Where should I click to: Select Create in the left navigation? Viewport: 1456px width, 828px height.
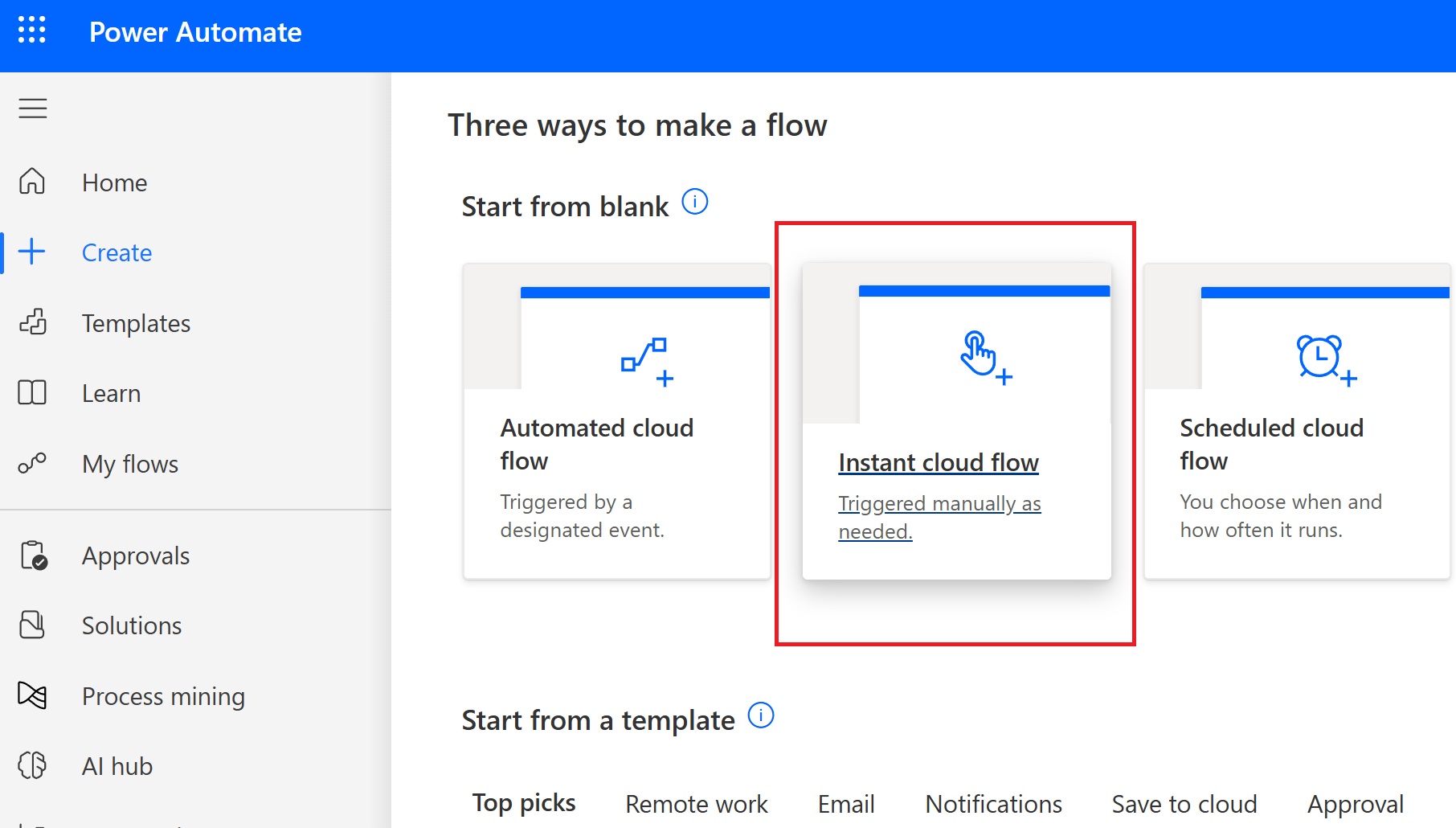[x=117, y=252]
